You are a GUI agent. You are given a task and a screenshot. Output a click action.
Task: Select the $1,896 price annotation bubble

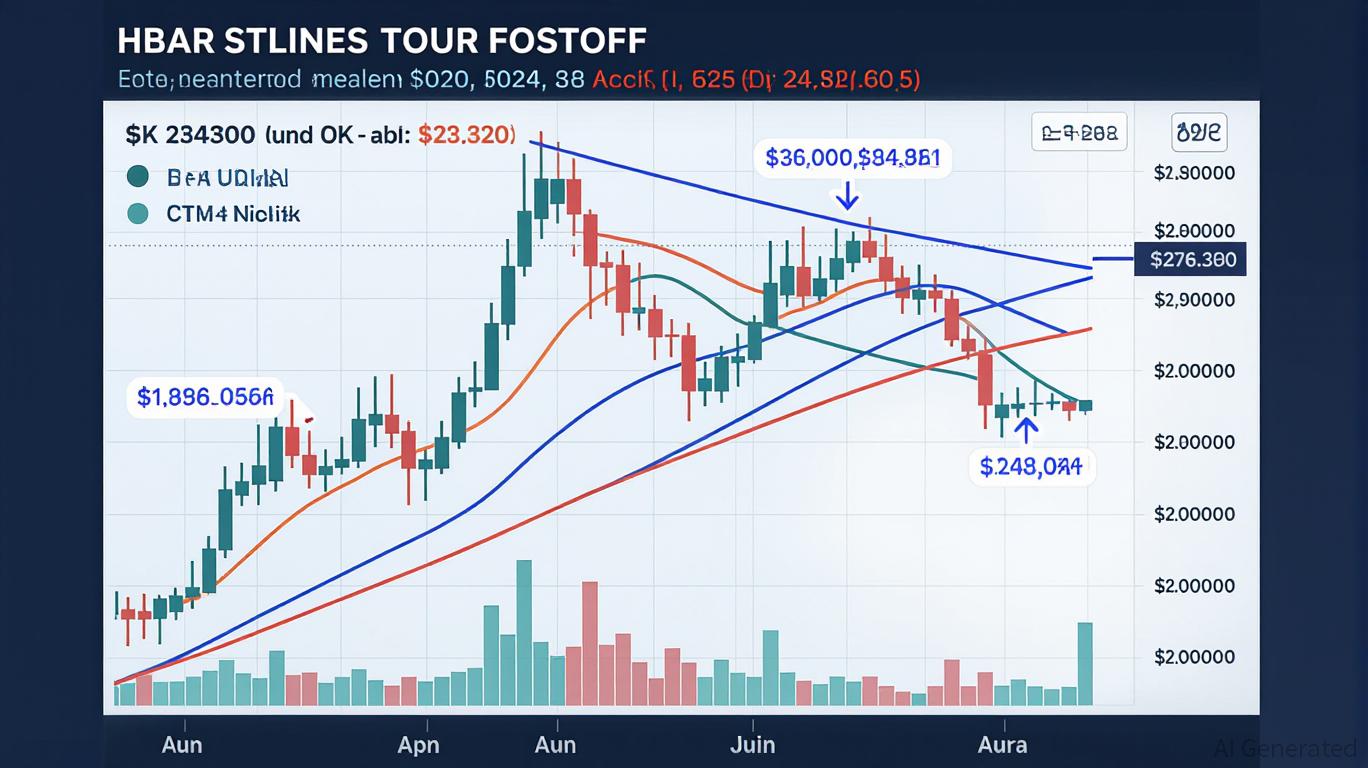204,397
